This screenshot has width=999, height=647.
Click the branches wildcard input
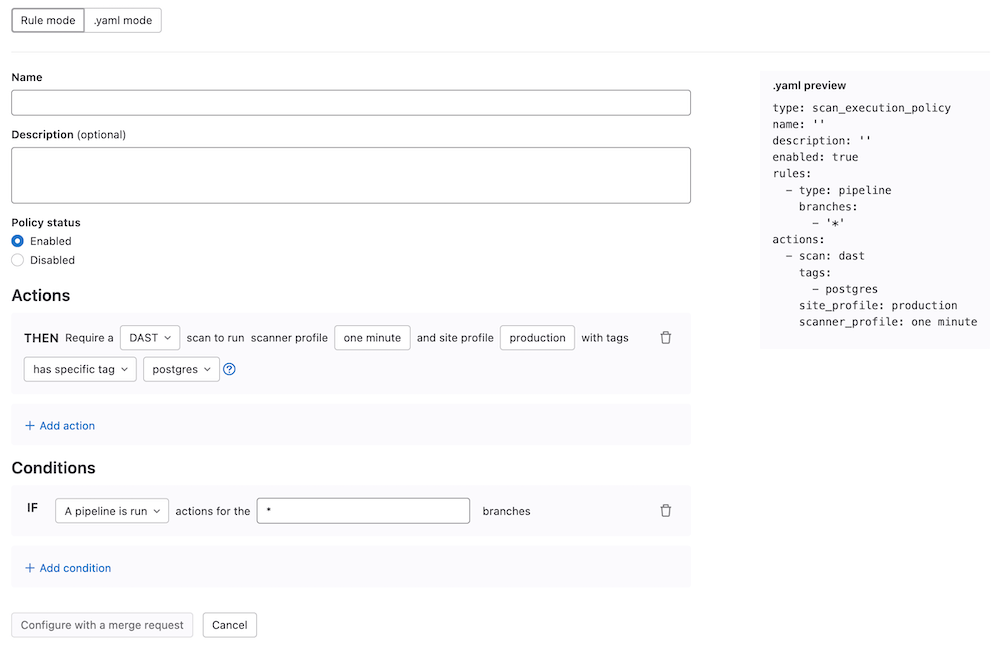[363, 510]
